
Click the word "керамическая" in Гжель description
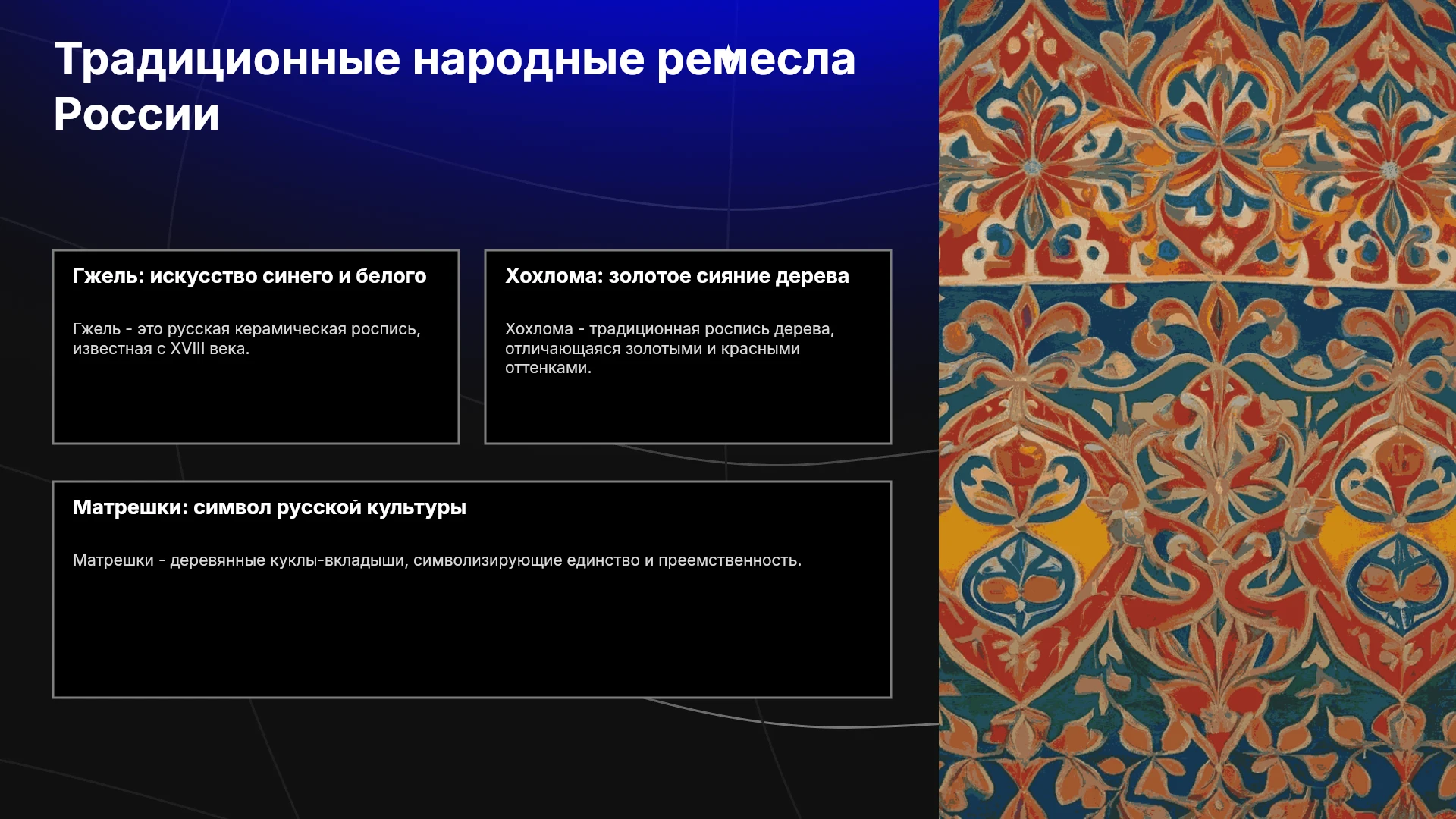pyautogui.click(x=290, y=329)
